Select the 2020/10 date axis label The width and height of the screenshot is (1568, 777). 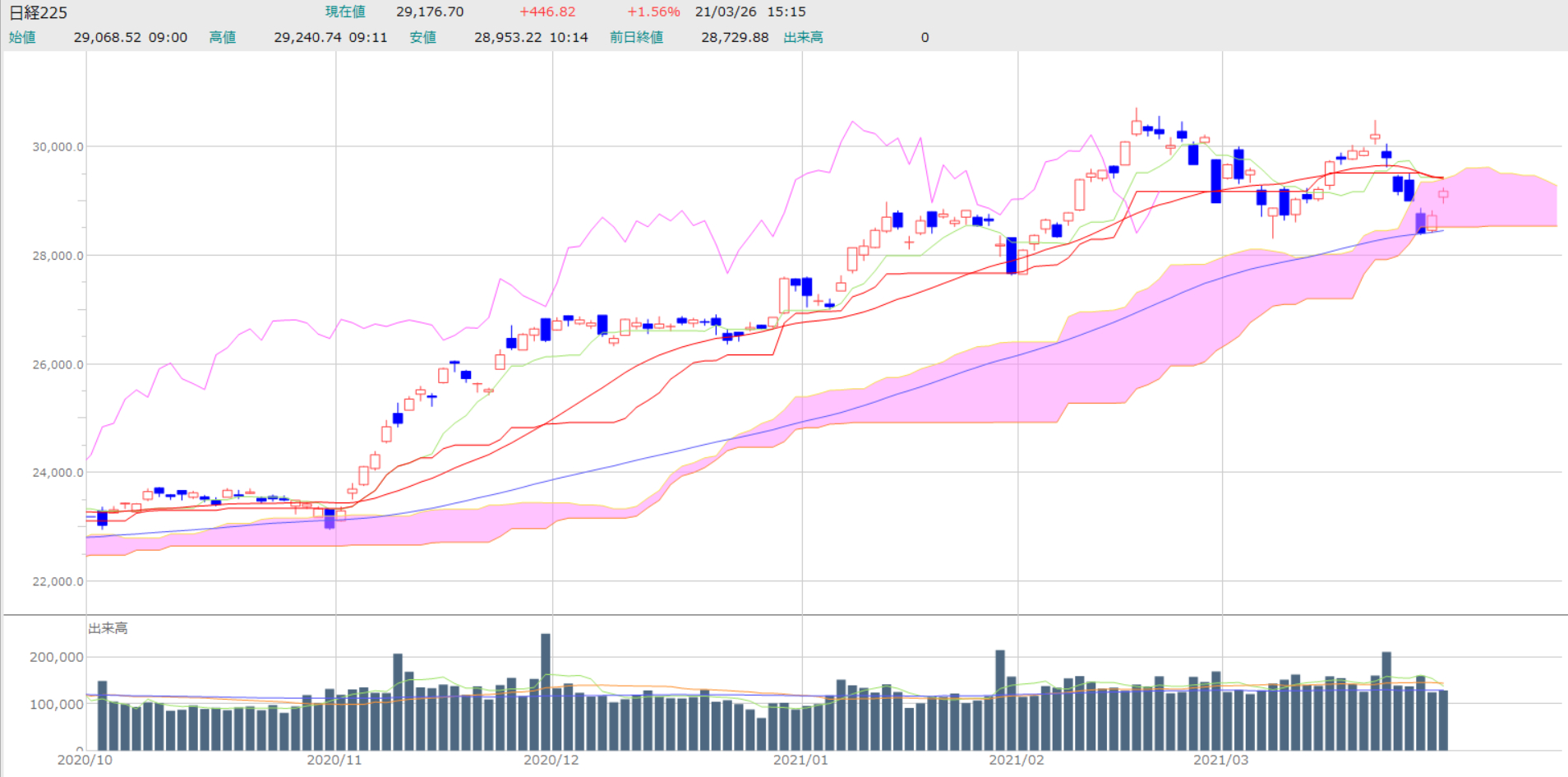click(85, 760)
